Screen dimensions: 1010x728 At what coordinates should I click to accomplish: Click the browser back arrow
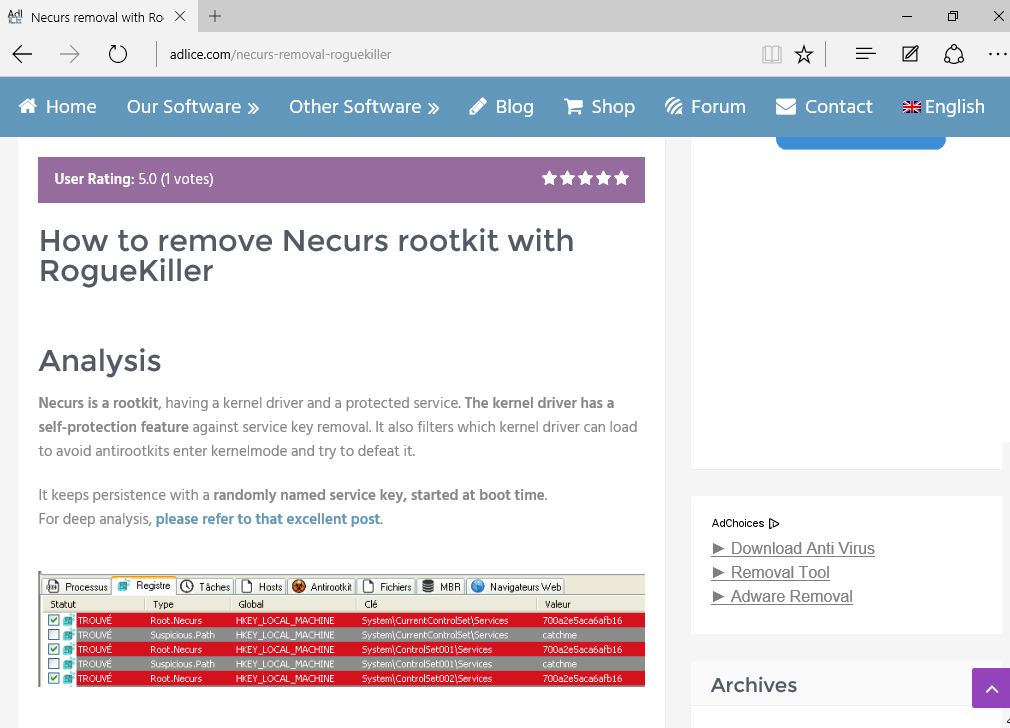click(x=22, y=54)
